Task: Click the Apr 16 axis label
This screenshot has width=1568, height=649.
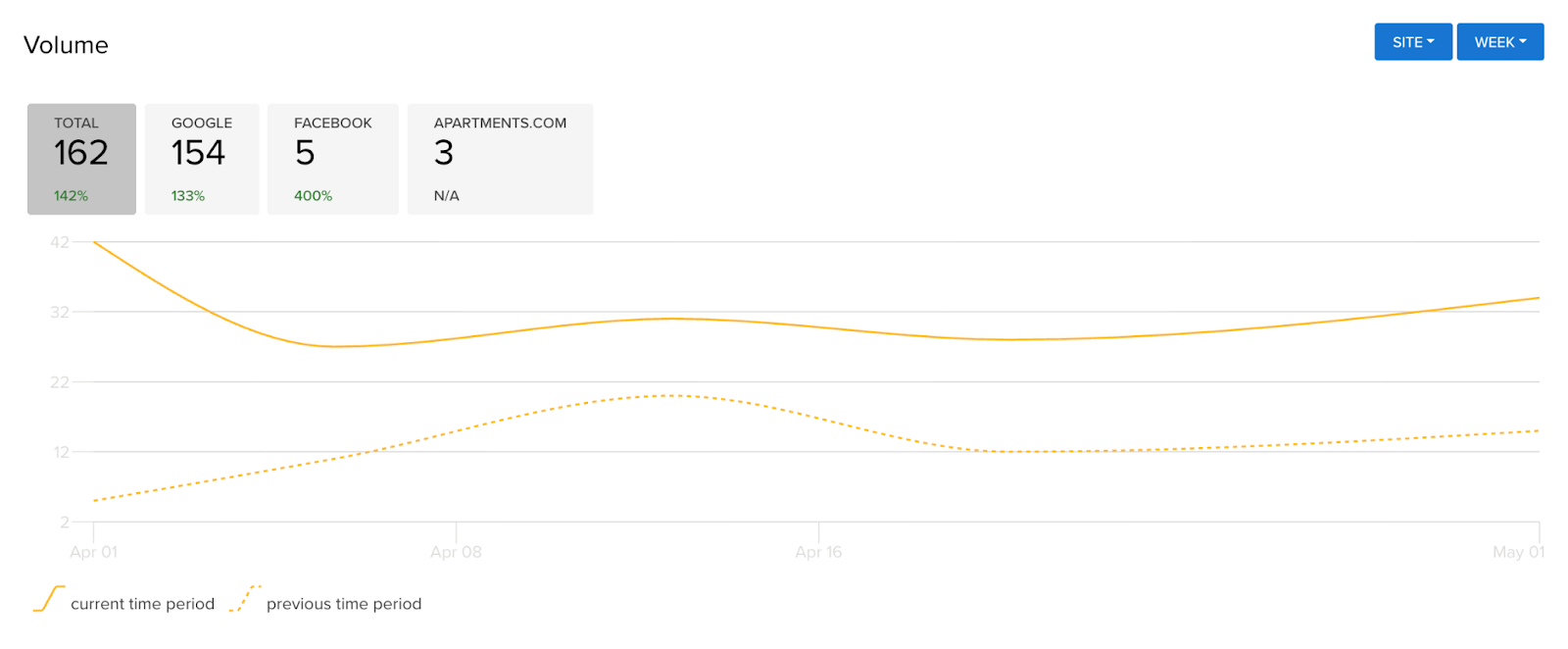Action: pyautogui.click(x=818, y=552)
